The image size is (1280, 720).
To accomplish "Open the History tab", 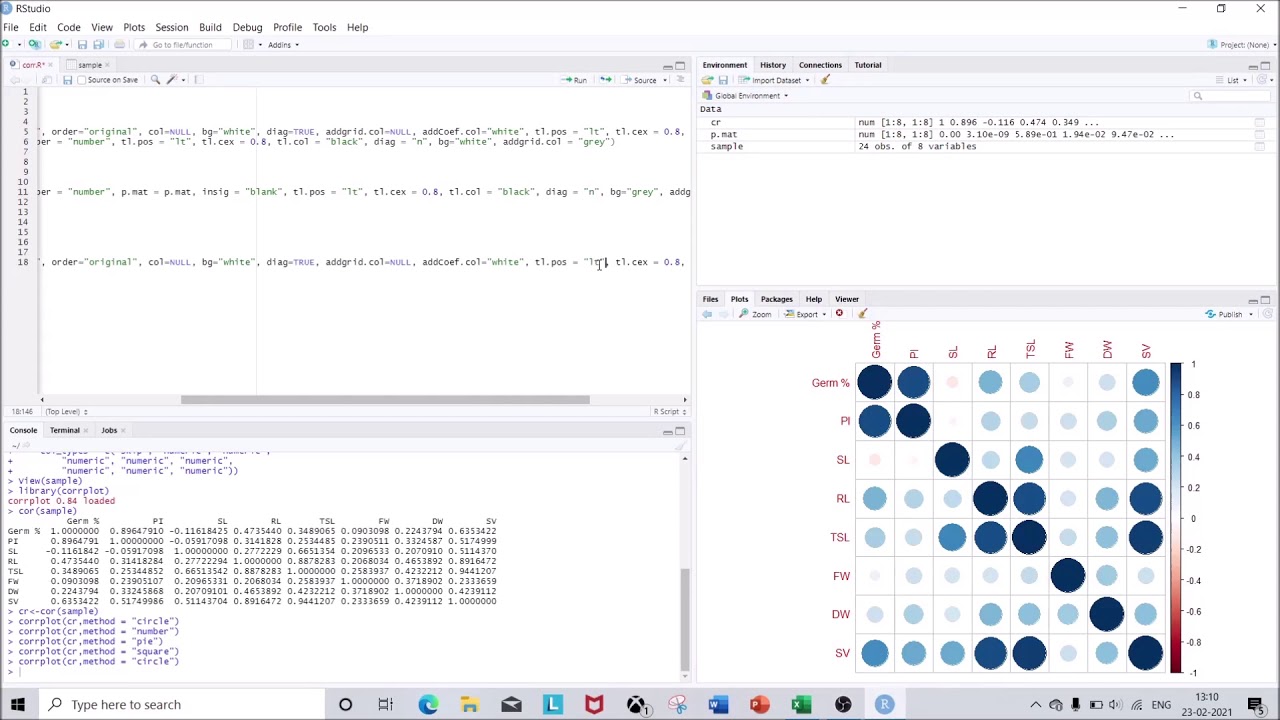I will click(772, 65).
